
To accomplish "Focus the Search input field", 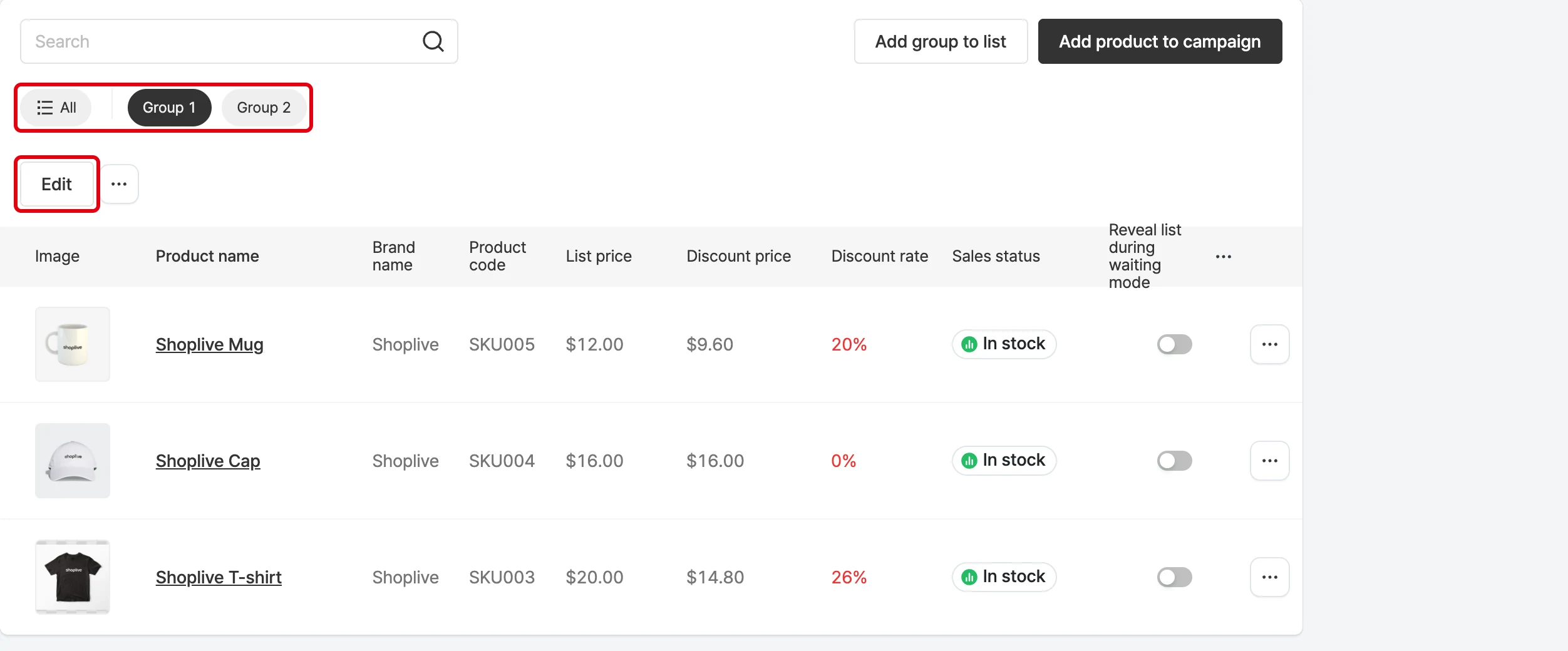I will pos(239,41).
